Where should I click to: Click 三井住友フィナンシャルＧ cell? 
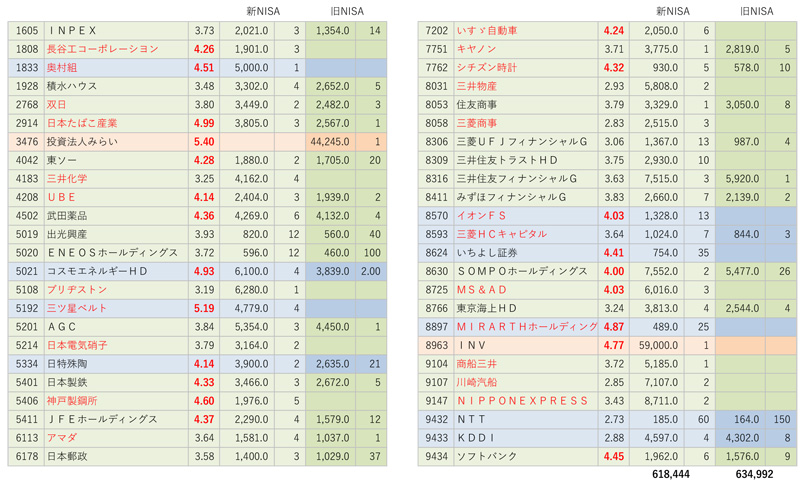click(526, 179)
